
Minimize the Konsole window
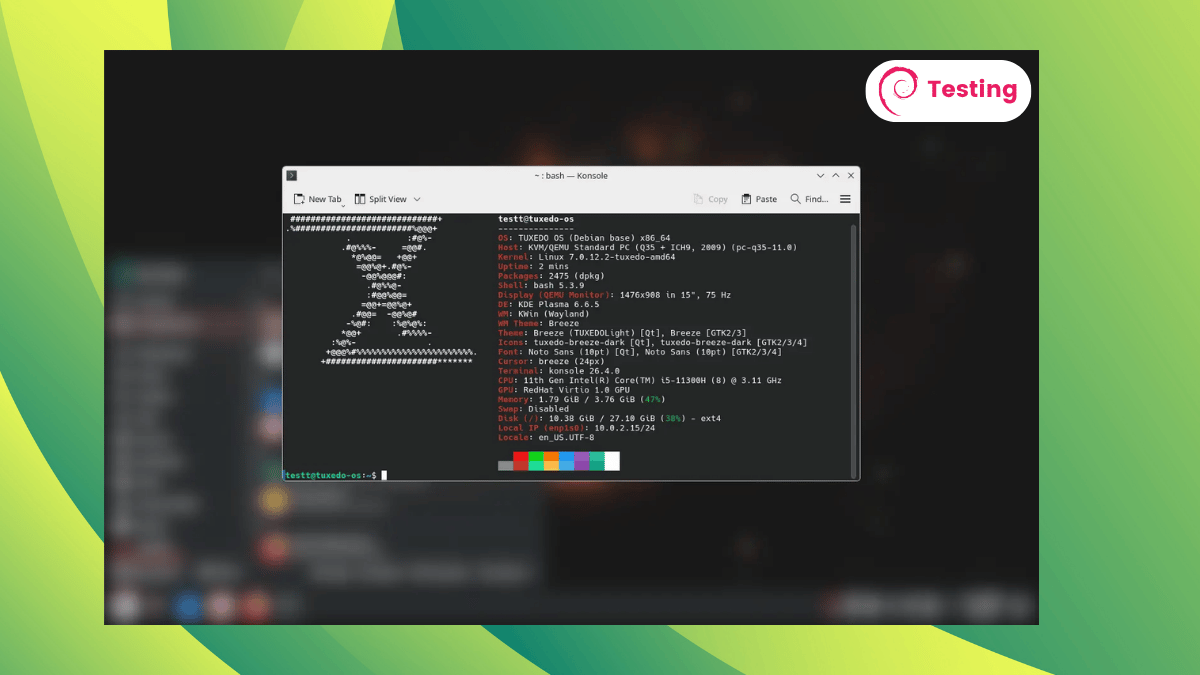[820, 175]
